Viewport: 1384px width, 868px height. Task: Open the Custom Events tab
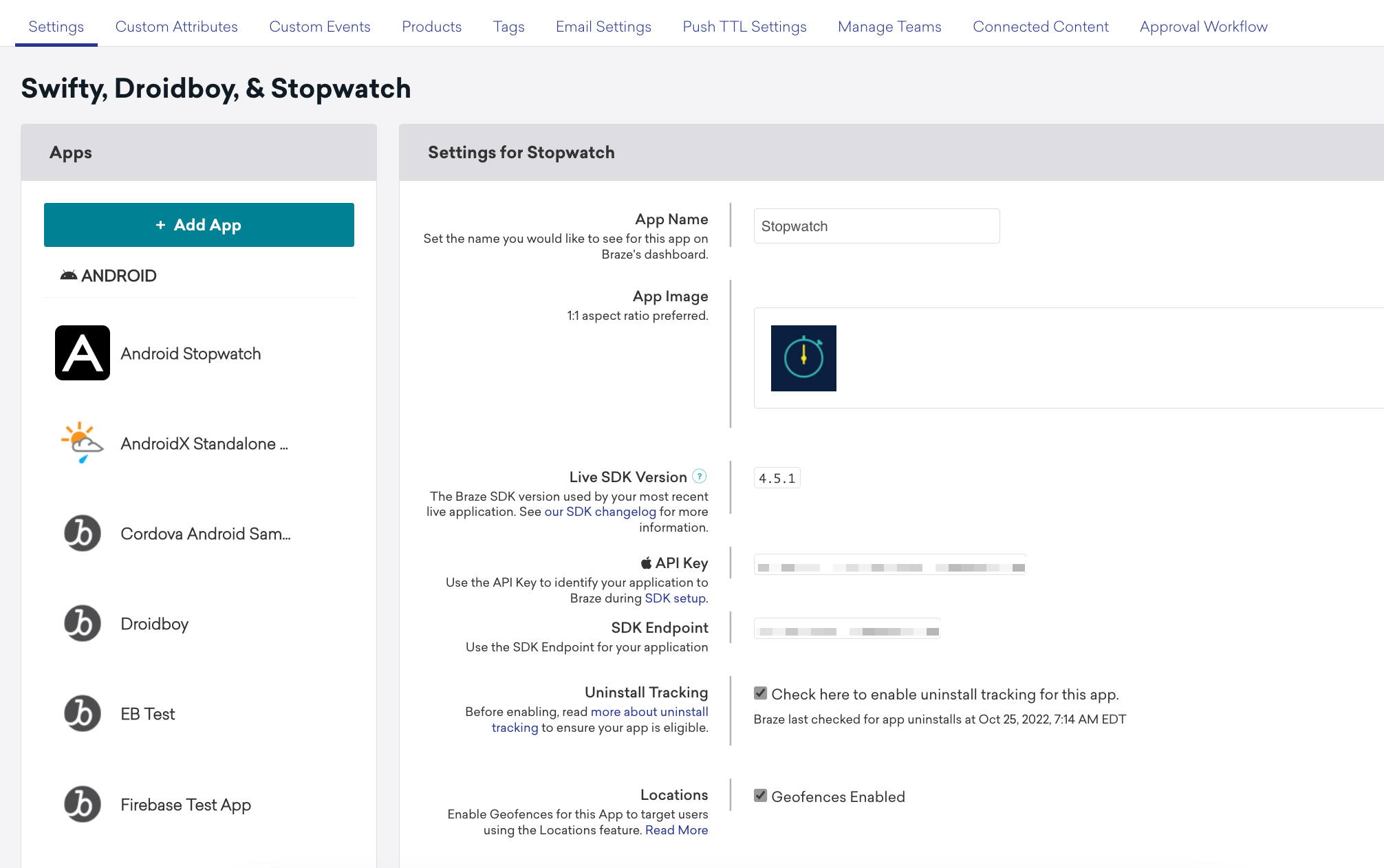(x=320, y=26)
